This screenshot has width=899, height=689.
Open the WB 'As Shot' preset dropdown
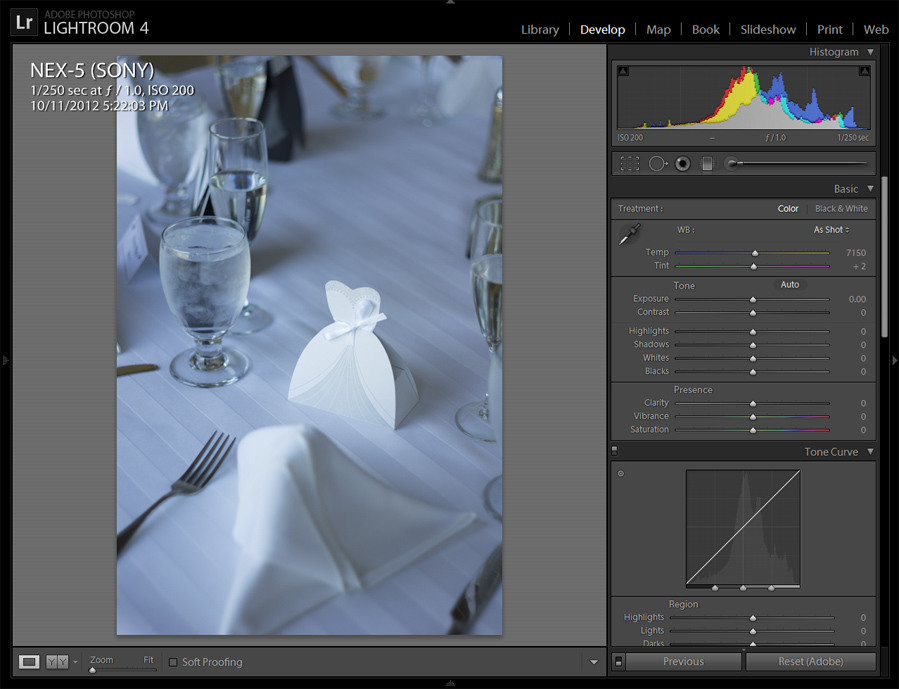point(831,230)
